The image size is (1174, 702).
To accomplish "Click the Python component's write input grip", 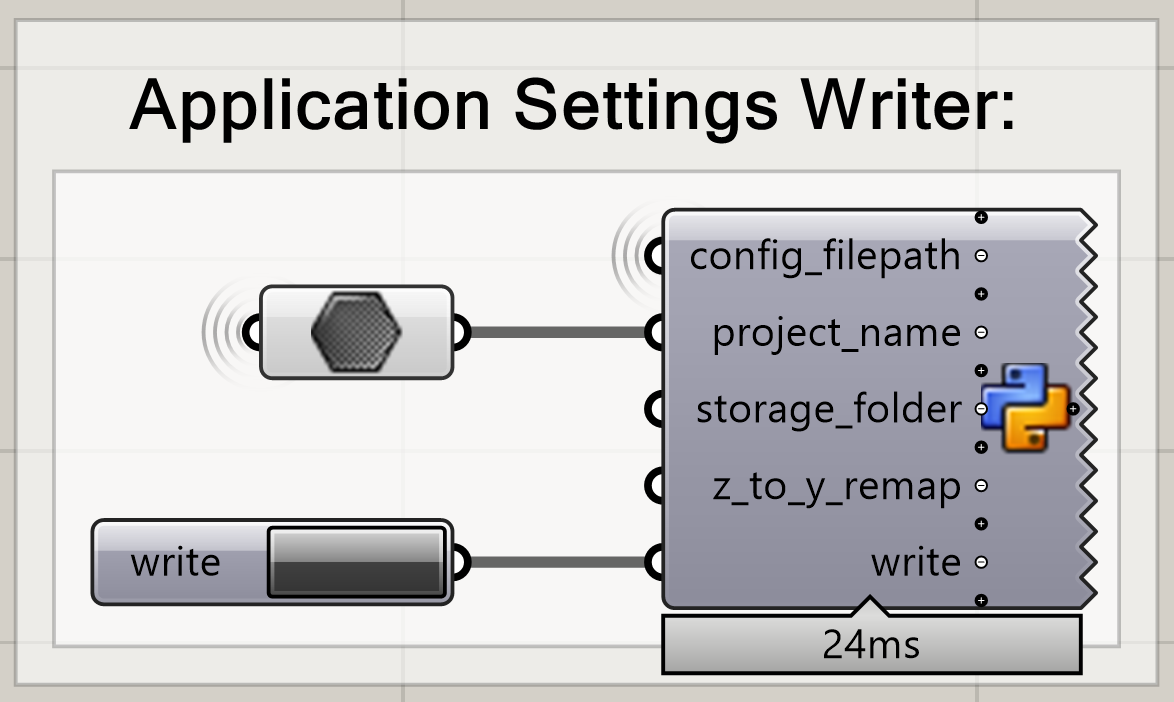I will [x=656, y=562].
